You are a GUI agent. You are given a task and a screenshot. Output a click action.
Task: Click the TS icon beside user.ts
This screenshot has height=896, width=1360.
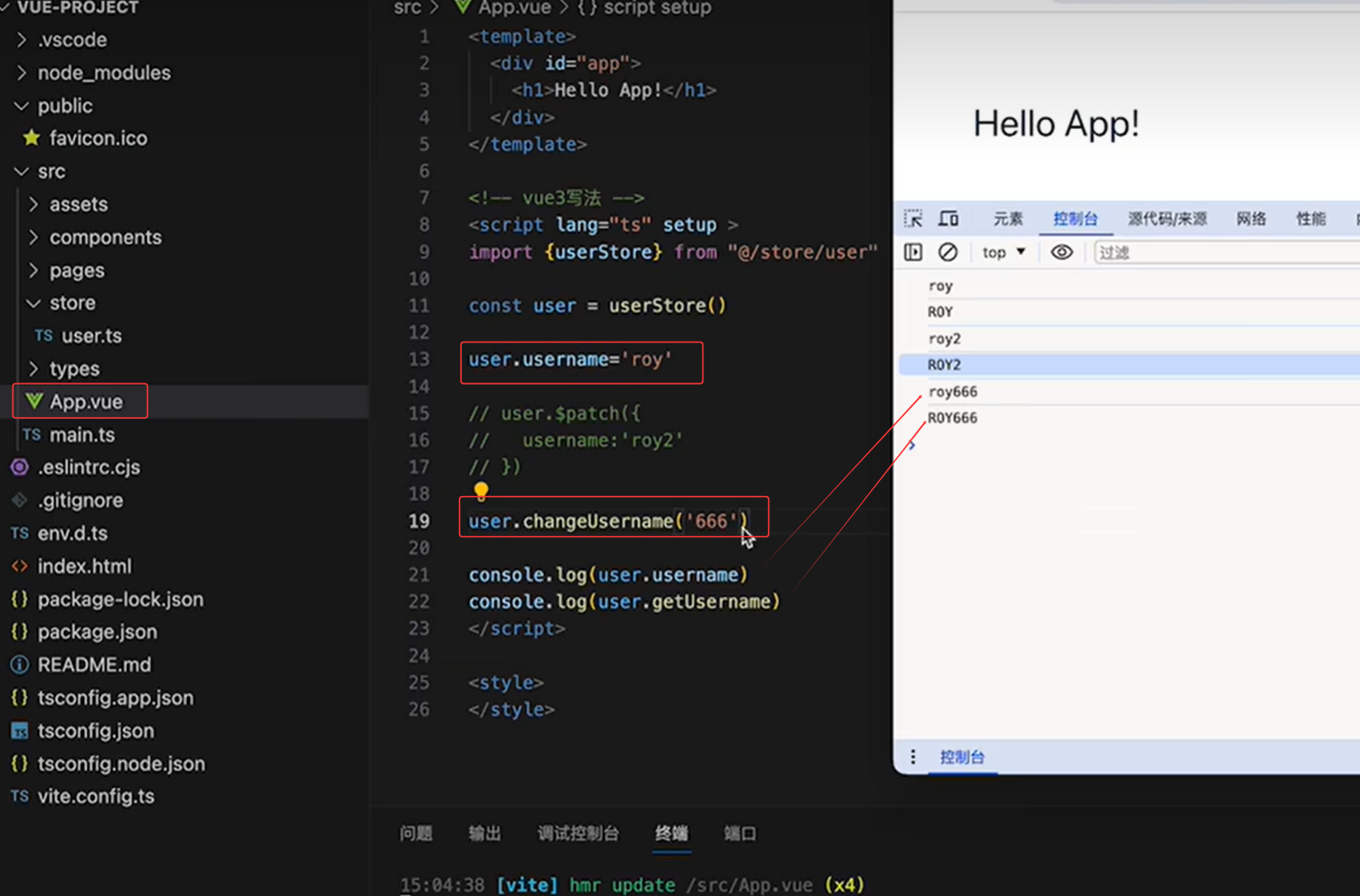pos(44,336)
